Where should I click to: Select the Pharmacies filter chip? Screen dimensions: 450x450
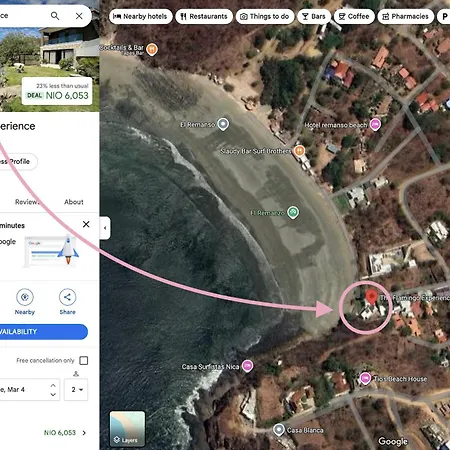(406, 16)
